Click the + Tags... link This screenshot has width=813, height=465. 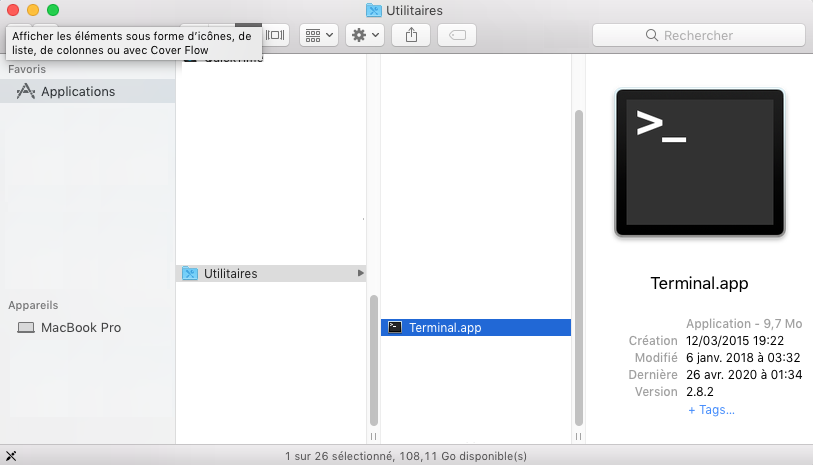point(711,410)
